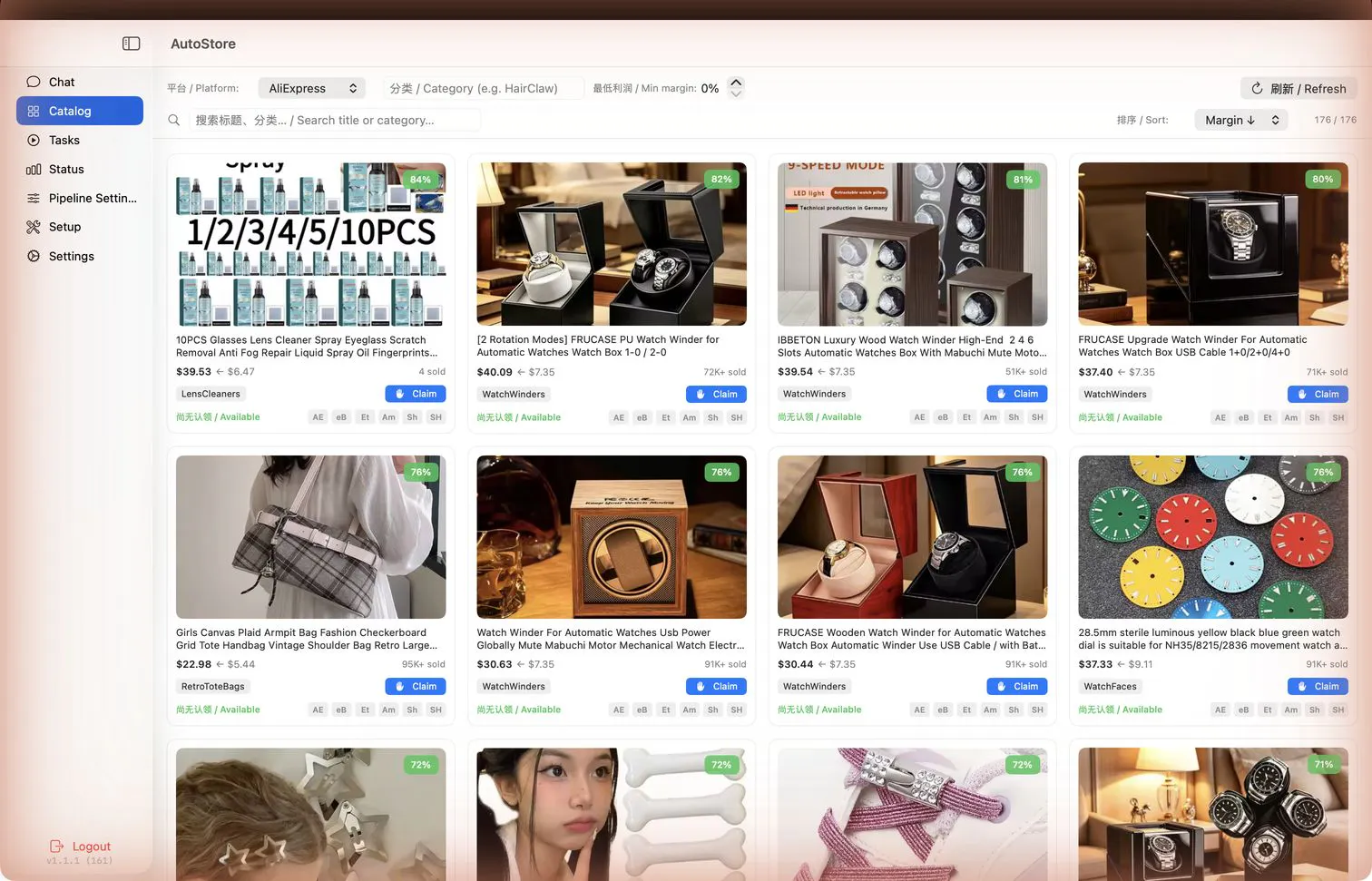This screenshot has width=1372, height=881.
Task: Claim the 28.5mm sterile luminous watch dial
Action: click(1318, 686)
